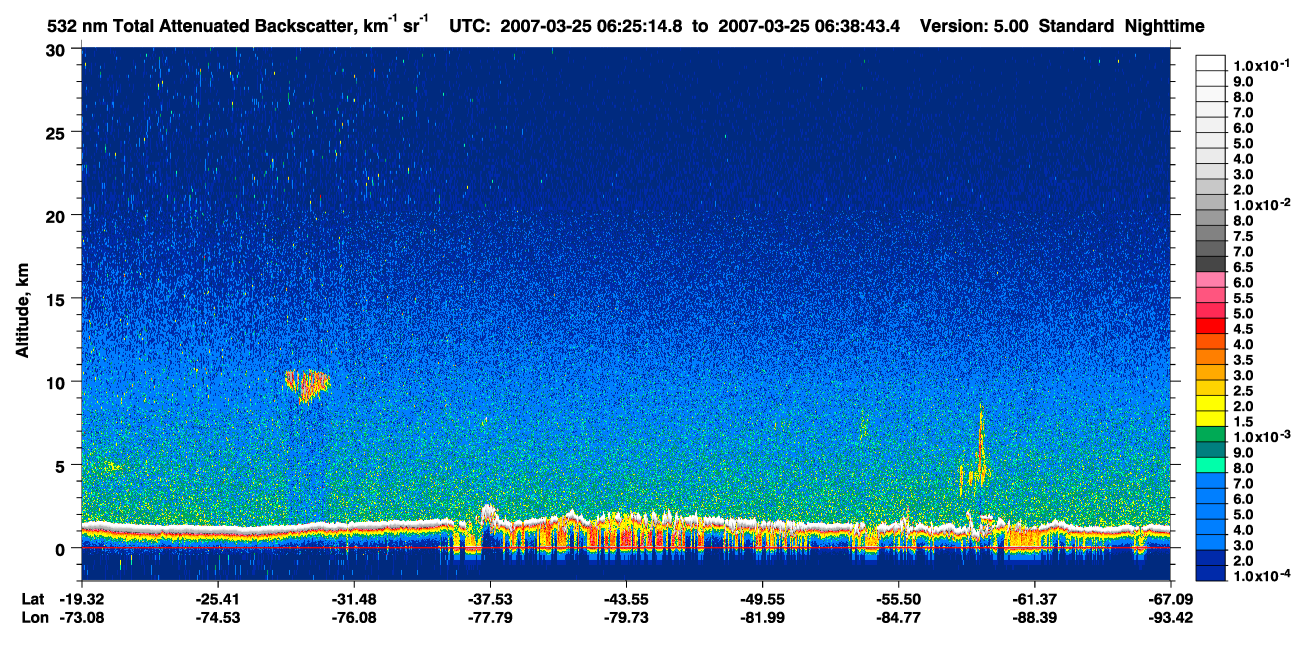The image size is (1300, 667).
Task: Click the latitude value '-37.53'
Action: click(x=490, y=599)
